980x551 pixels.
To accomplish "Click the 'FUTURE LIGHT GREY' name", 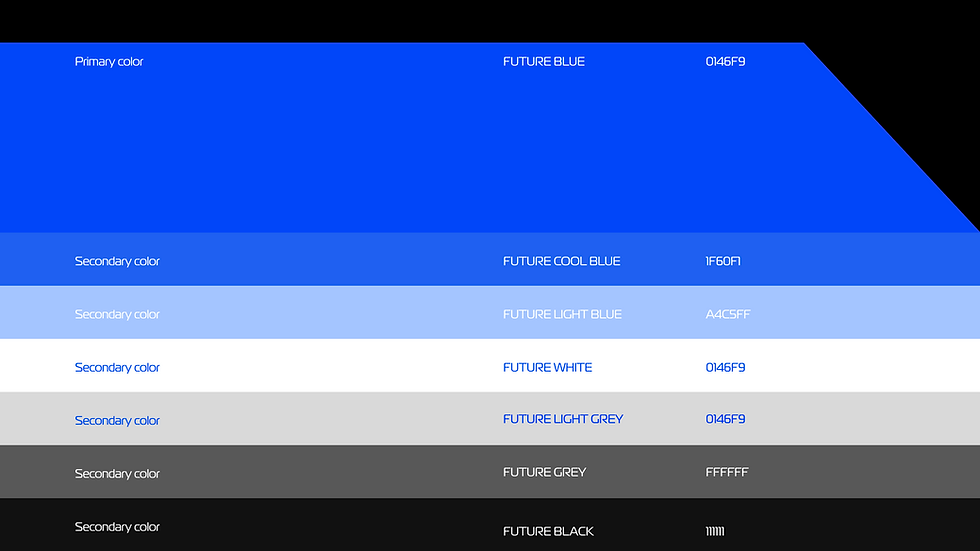I will (563, 419).
